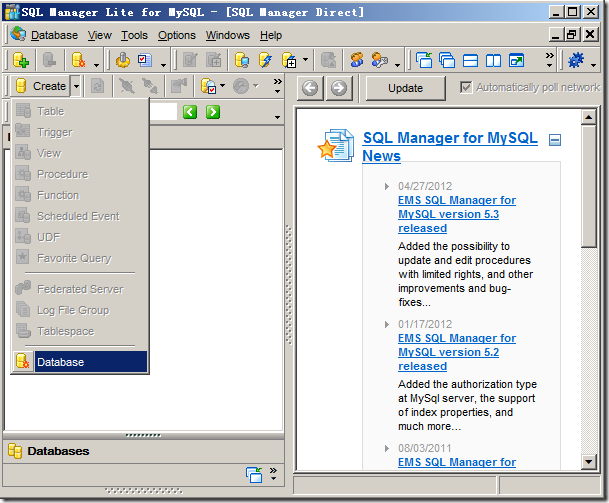
Task: Open the View menu in menu bar
Action: (99, 35)
